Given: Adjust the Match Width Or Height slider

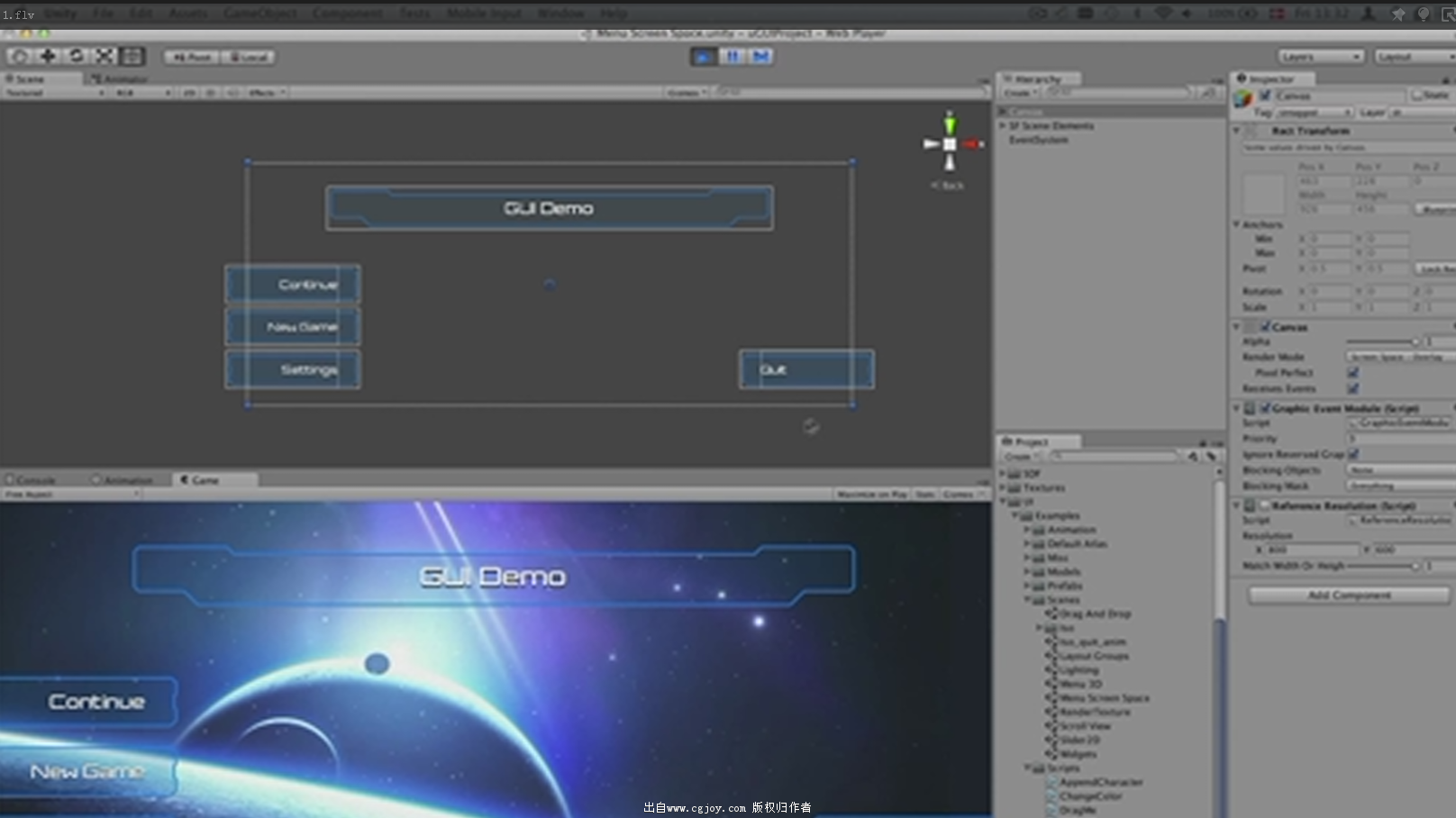Looking at the screenshot, I should (x=1383, y=566).
